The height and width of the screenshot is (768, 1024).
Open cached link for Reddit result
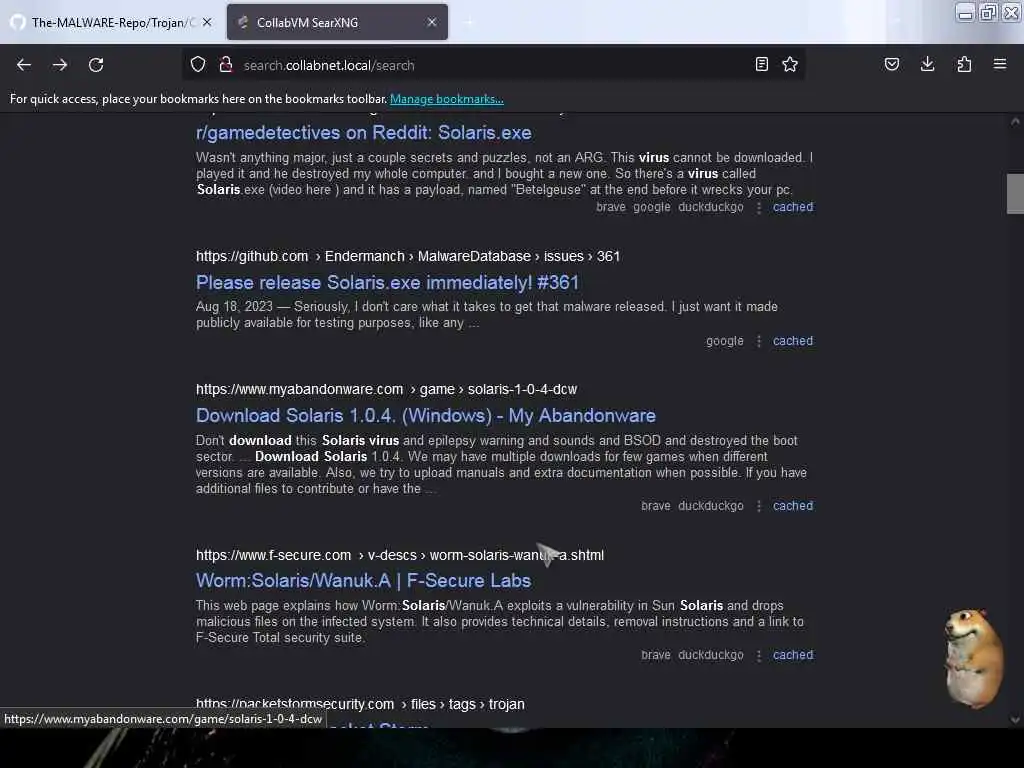793,207
